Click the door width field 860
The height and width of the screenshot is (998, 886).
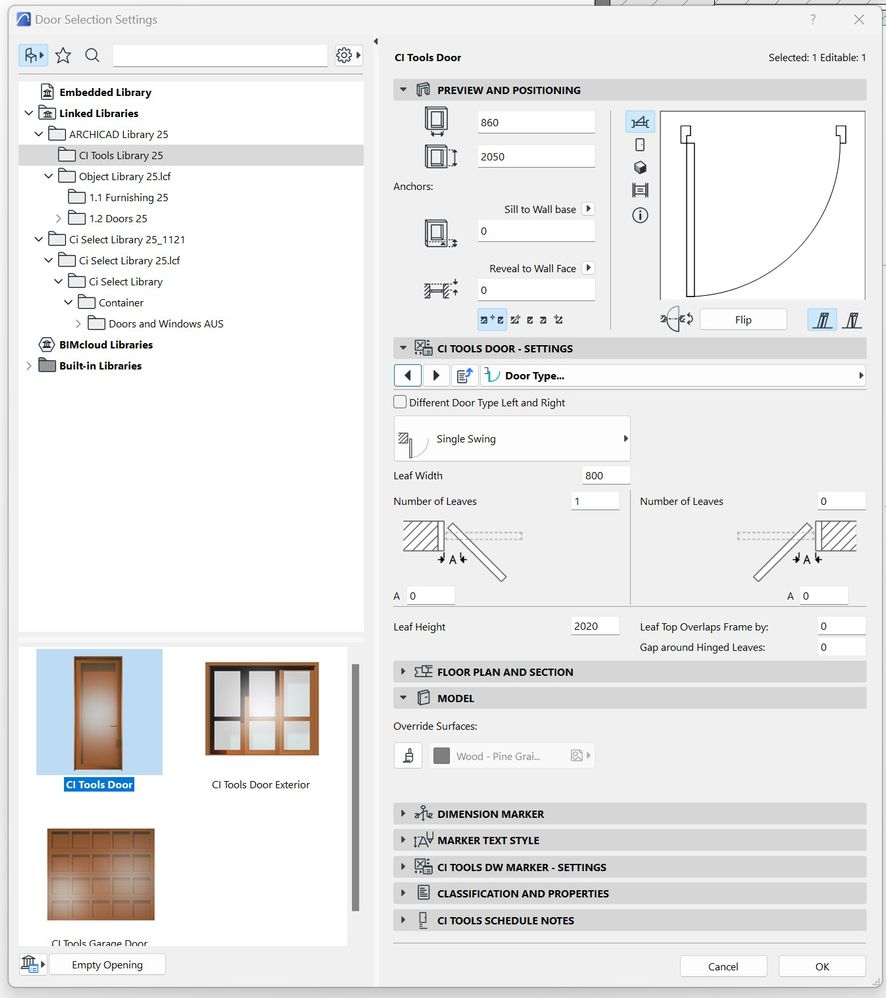point(536,122)
